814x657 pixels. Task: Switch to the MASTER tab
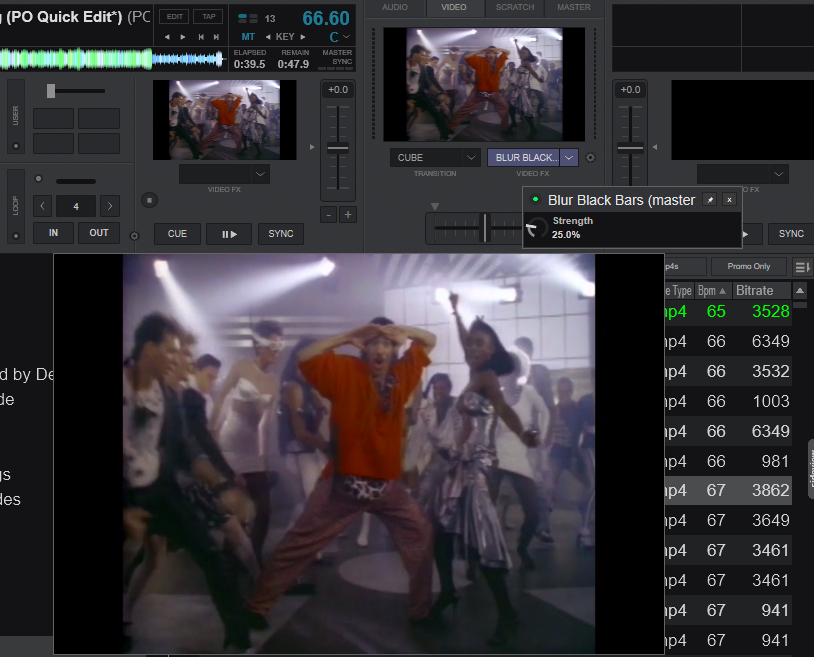tap(574, 7)
